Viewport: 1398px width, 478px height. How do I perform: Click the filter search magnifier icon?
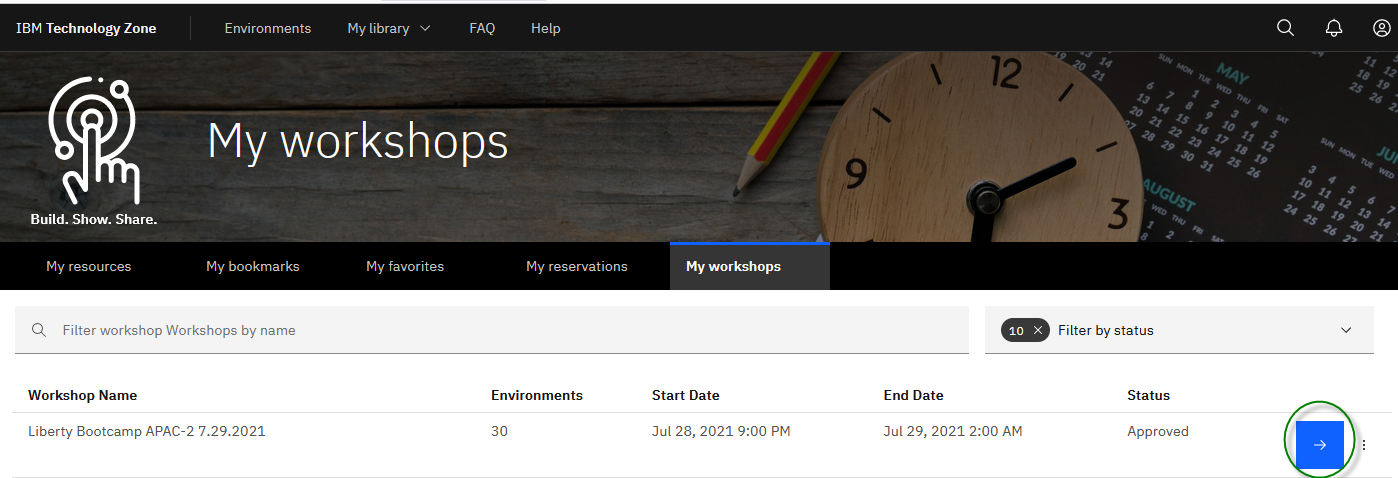(x=39, y=330)
